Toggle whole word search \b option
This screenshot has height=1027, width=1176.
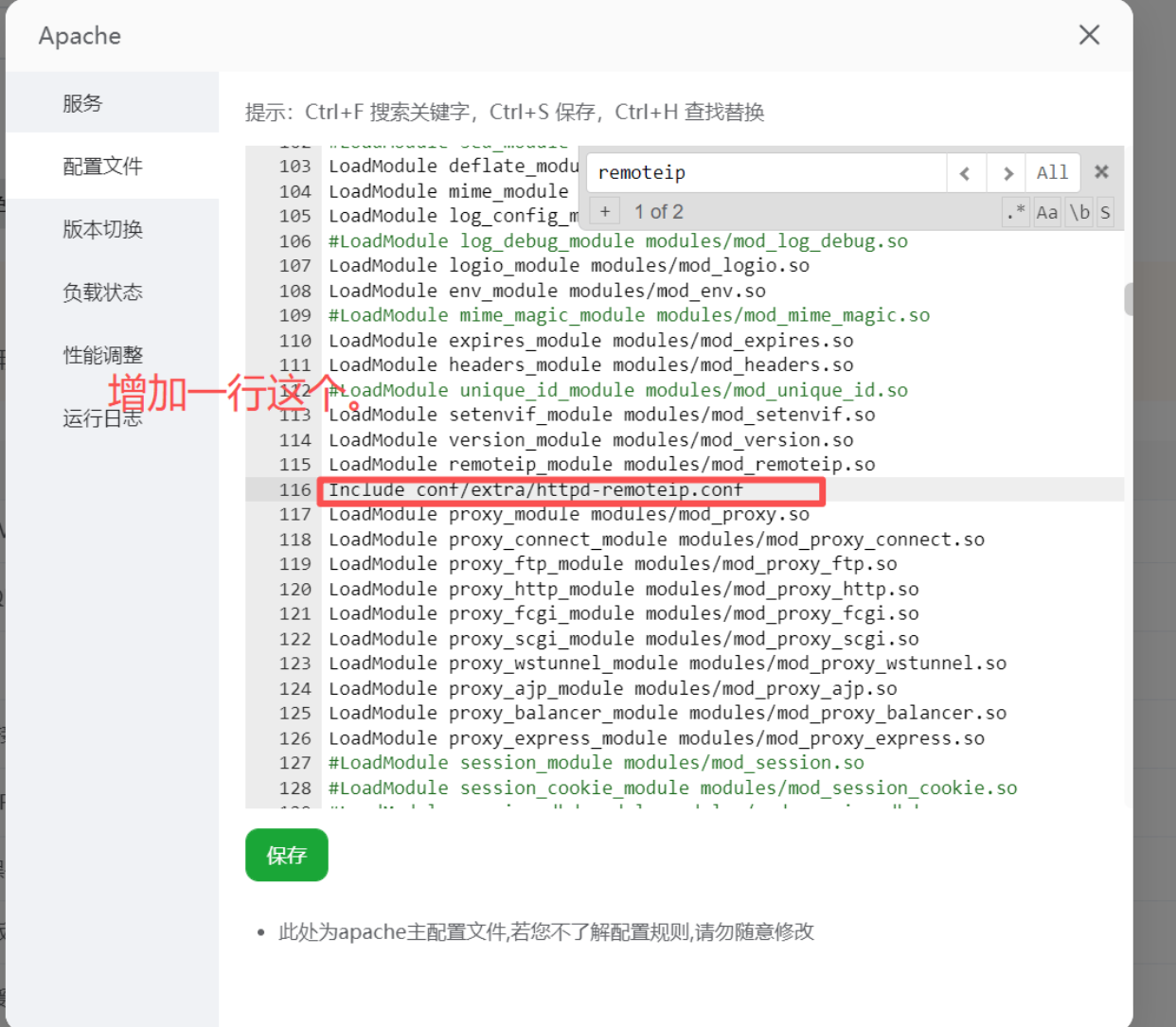[1079, 212]
